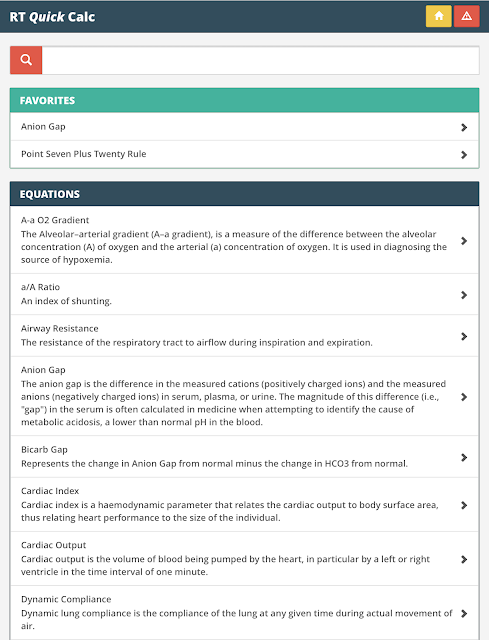Click the Bicarb Gap chevron arrow
Image resolution: width=489 pixels, height=640 pixels.
(464, 458)
